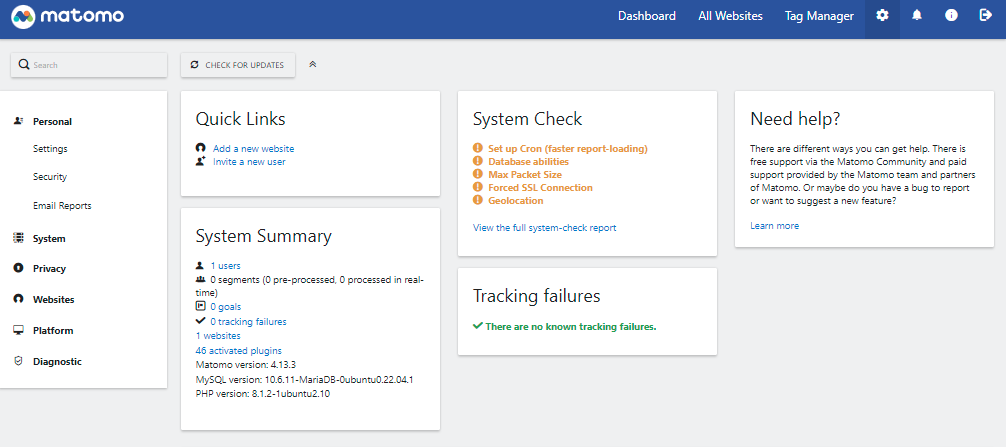This screenshot has height=447, width=1006.
Task: Open the info about Matomo icon
Action: (x=951, y=16)
